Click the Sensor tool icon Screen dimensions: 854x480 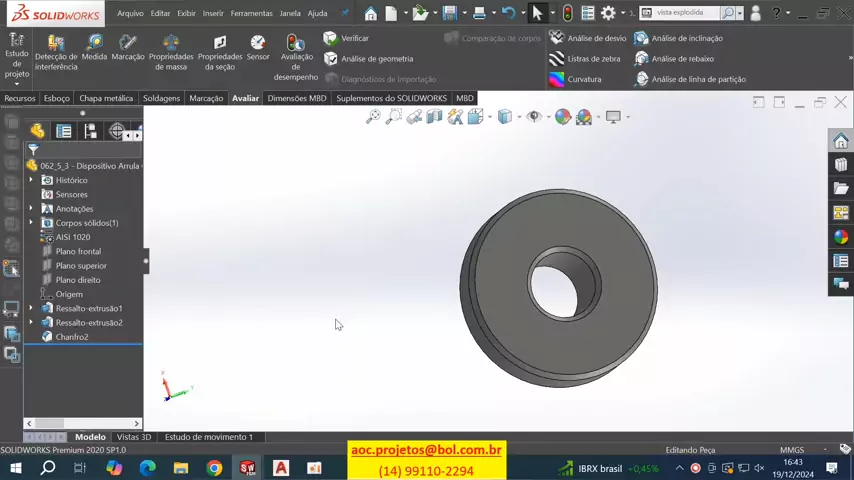258,47
